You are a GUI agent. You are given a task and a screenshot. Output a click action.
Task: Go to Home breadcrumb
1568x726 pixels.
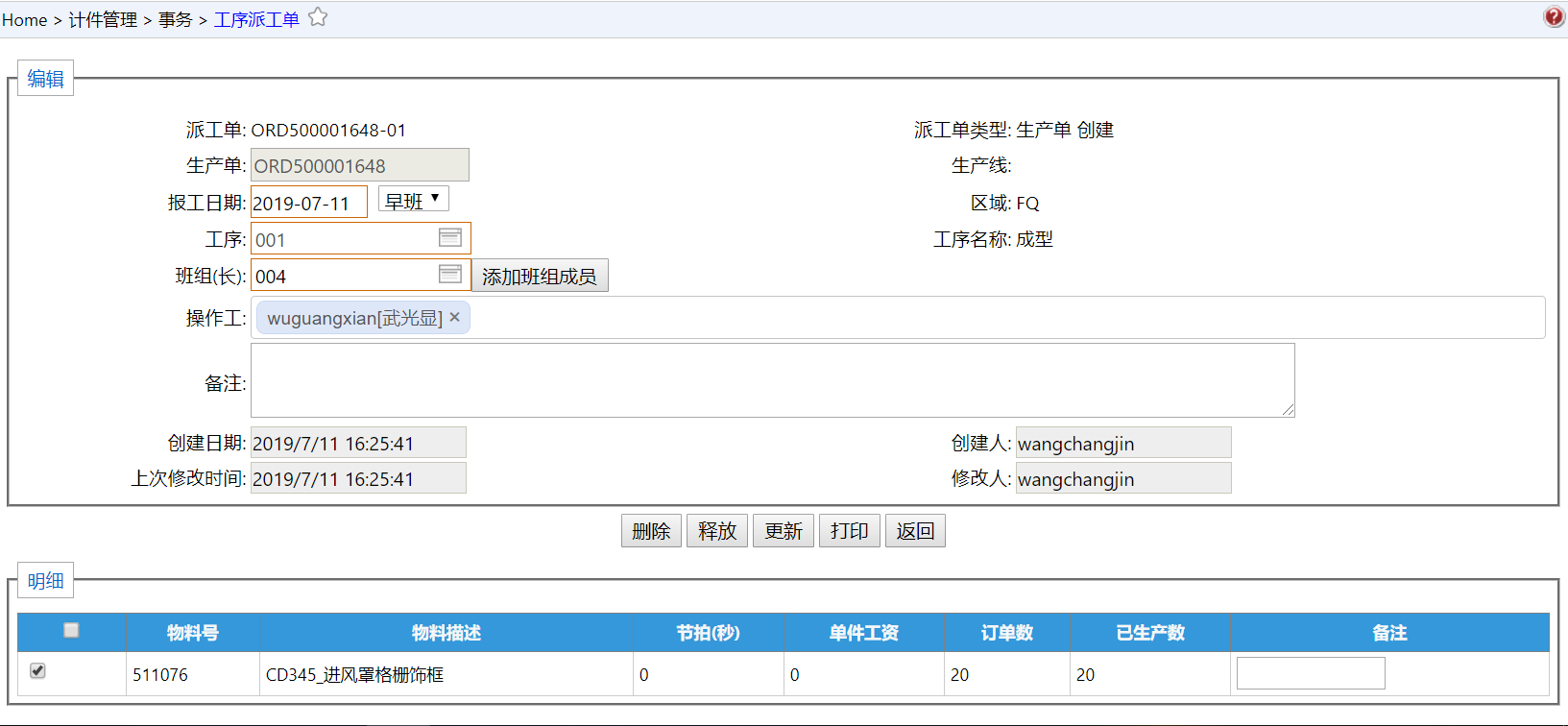(24, 19)
